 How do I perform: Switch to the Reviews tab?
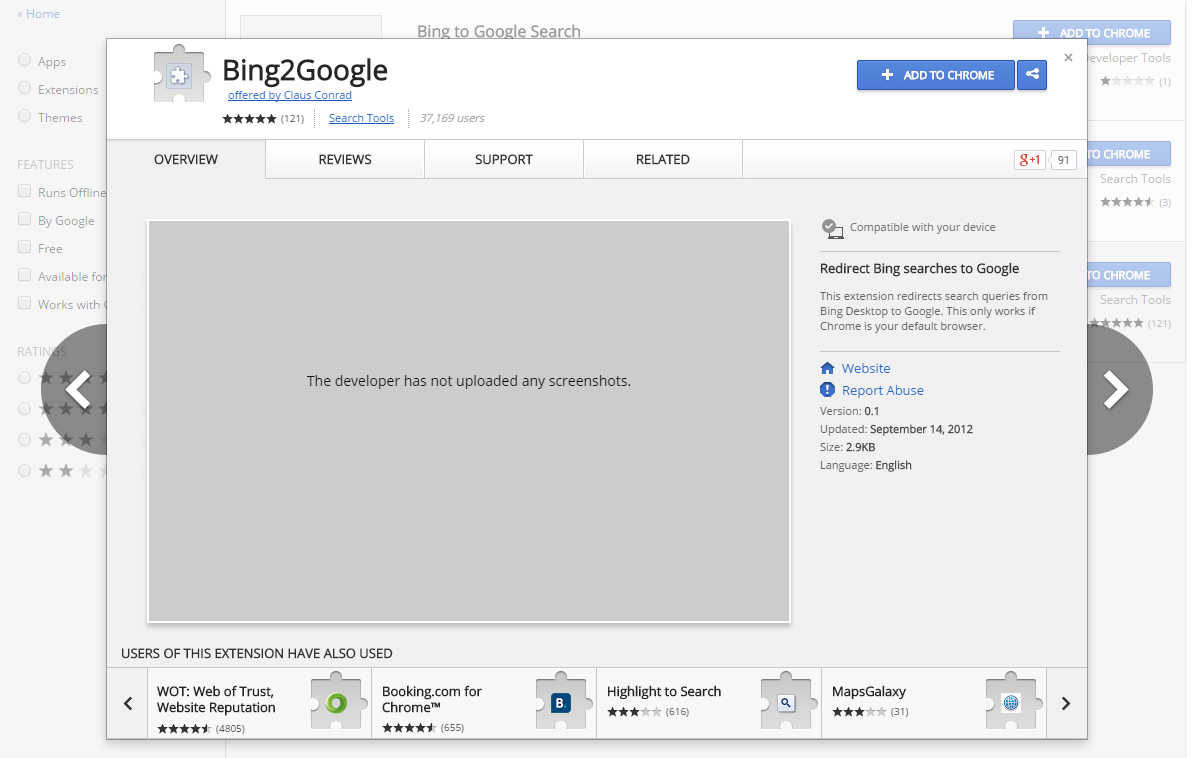pos(345,159)
